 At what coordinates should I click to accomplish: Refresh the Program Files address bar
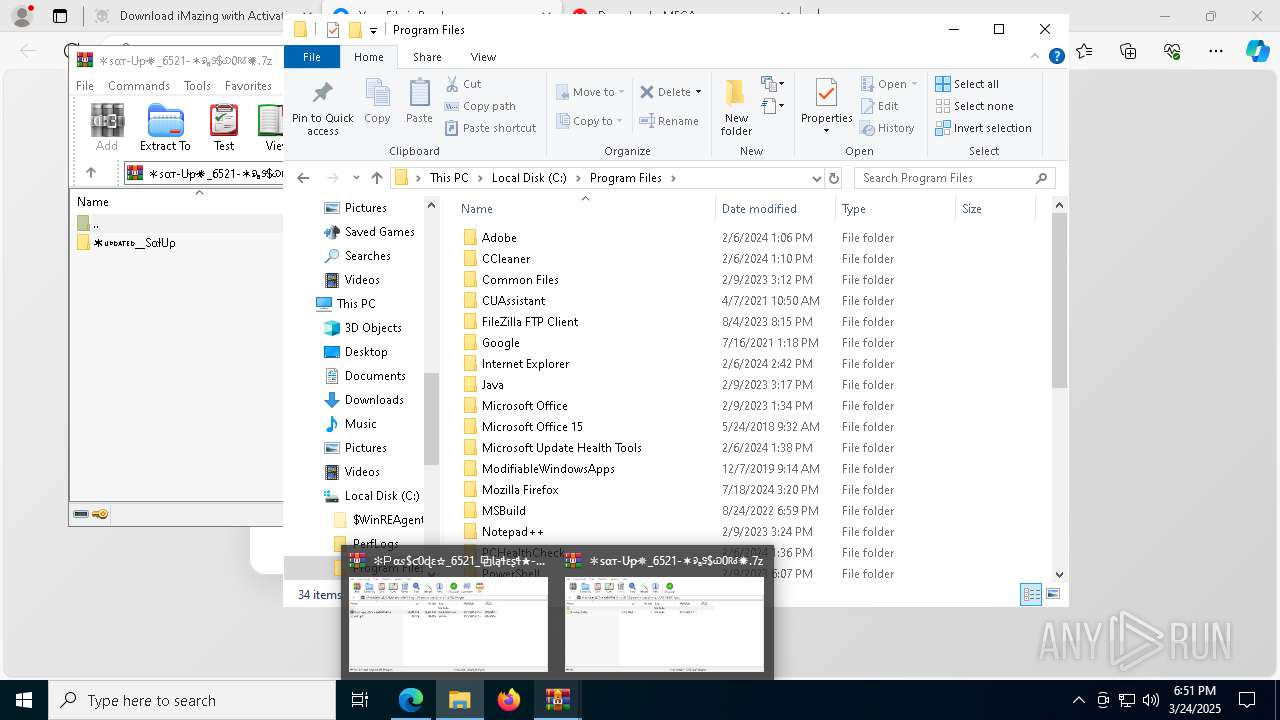click(x=834, y=178)
